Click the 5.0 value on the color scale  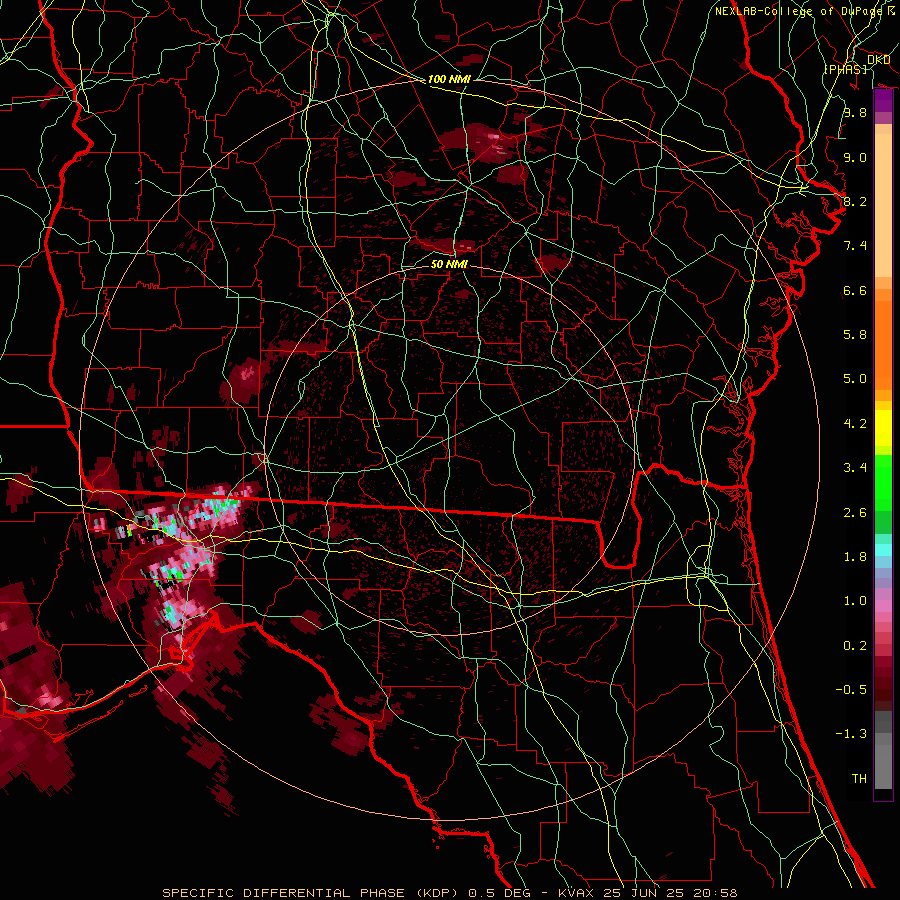coord(855,379)
